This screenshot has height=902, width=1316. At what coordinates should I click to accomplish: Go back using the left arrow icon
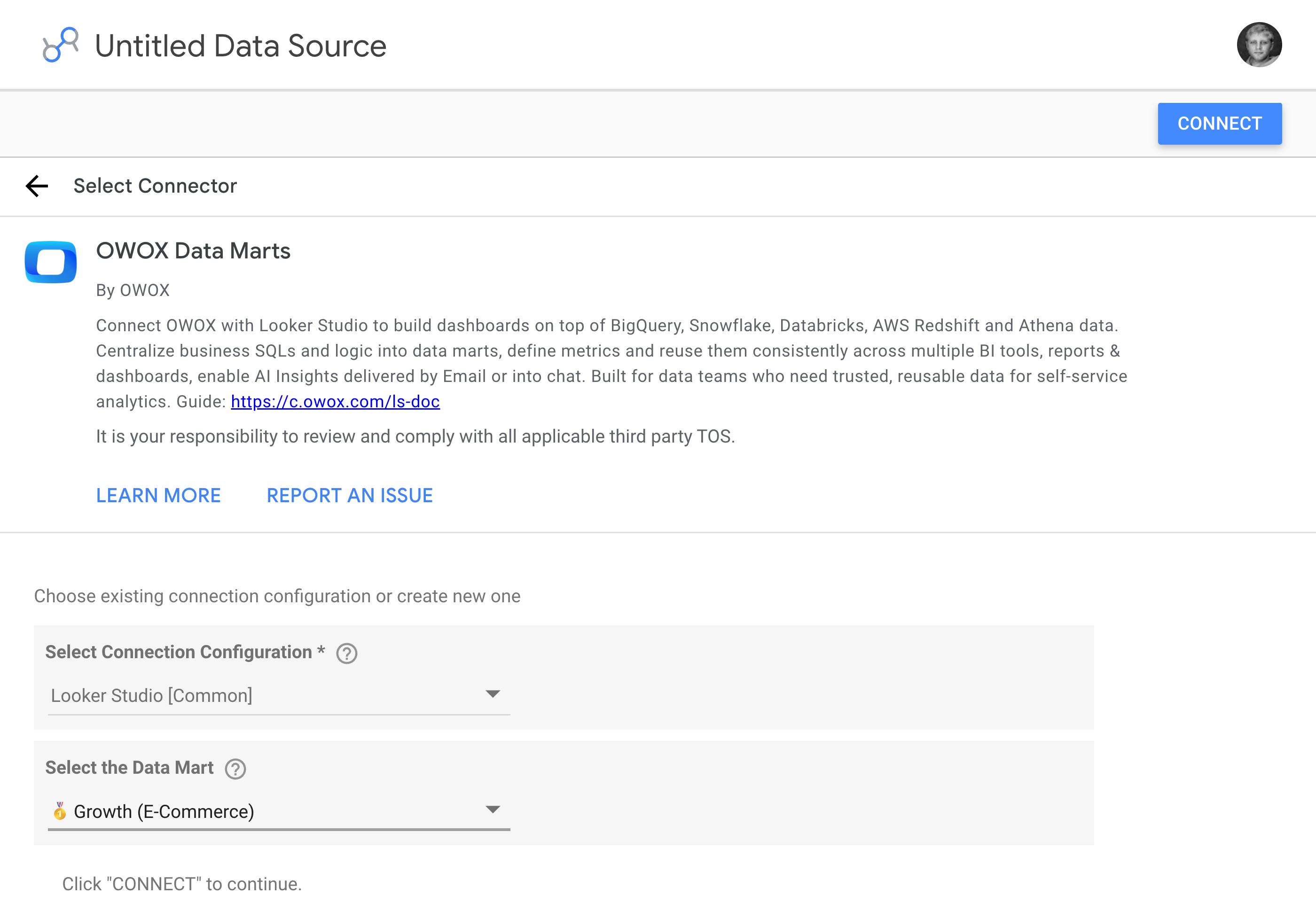(38, 186)
